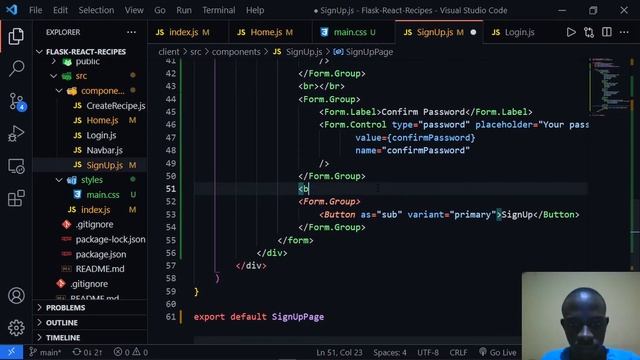Image resolution: width=640 pixels, height=360 pixels.
Task: Open the Terminal menu
Action: point(218,10)
